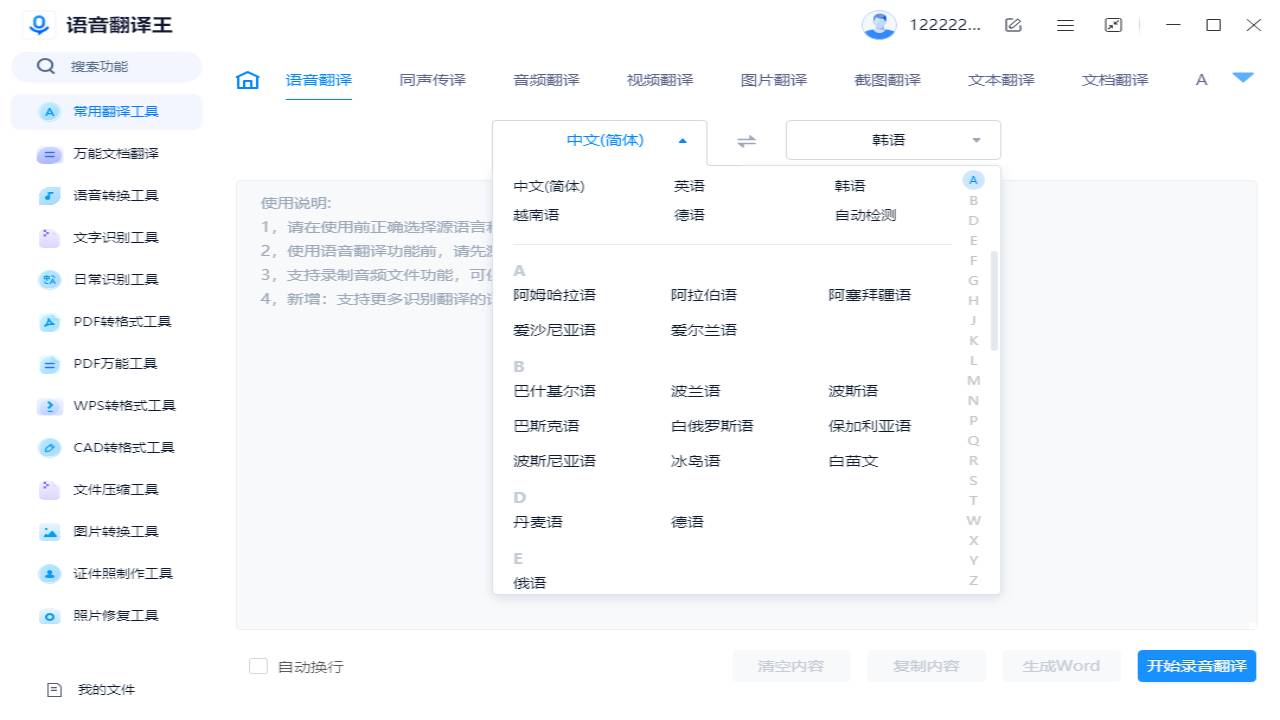Click the 生成Word button
Viewport: 1280px width, 720px height.
pyautogui.click(x=1061, y=665)
